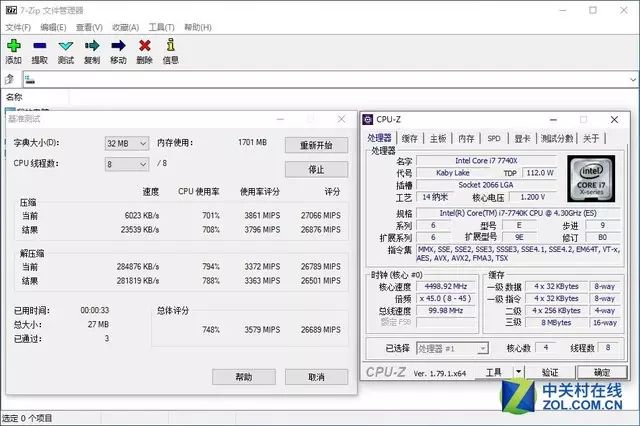Click the 选定 0 个项目 status bar text
Screen dimensions: 640x426
click(x=27, y=418)
